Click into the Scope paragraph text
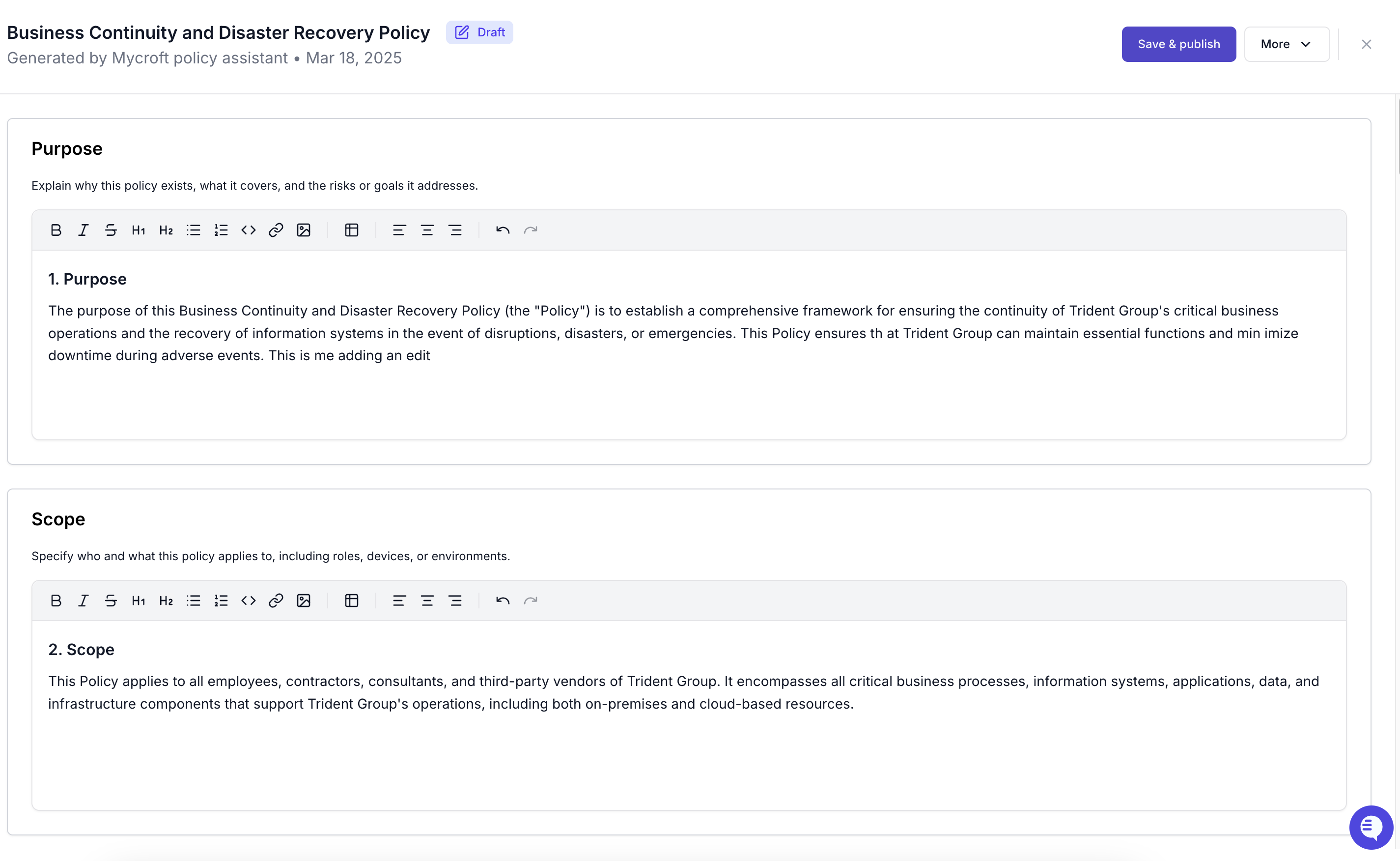The image size is (1400, 861). [x=683, y=692]
